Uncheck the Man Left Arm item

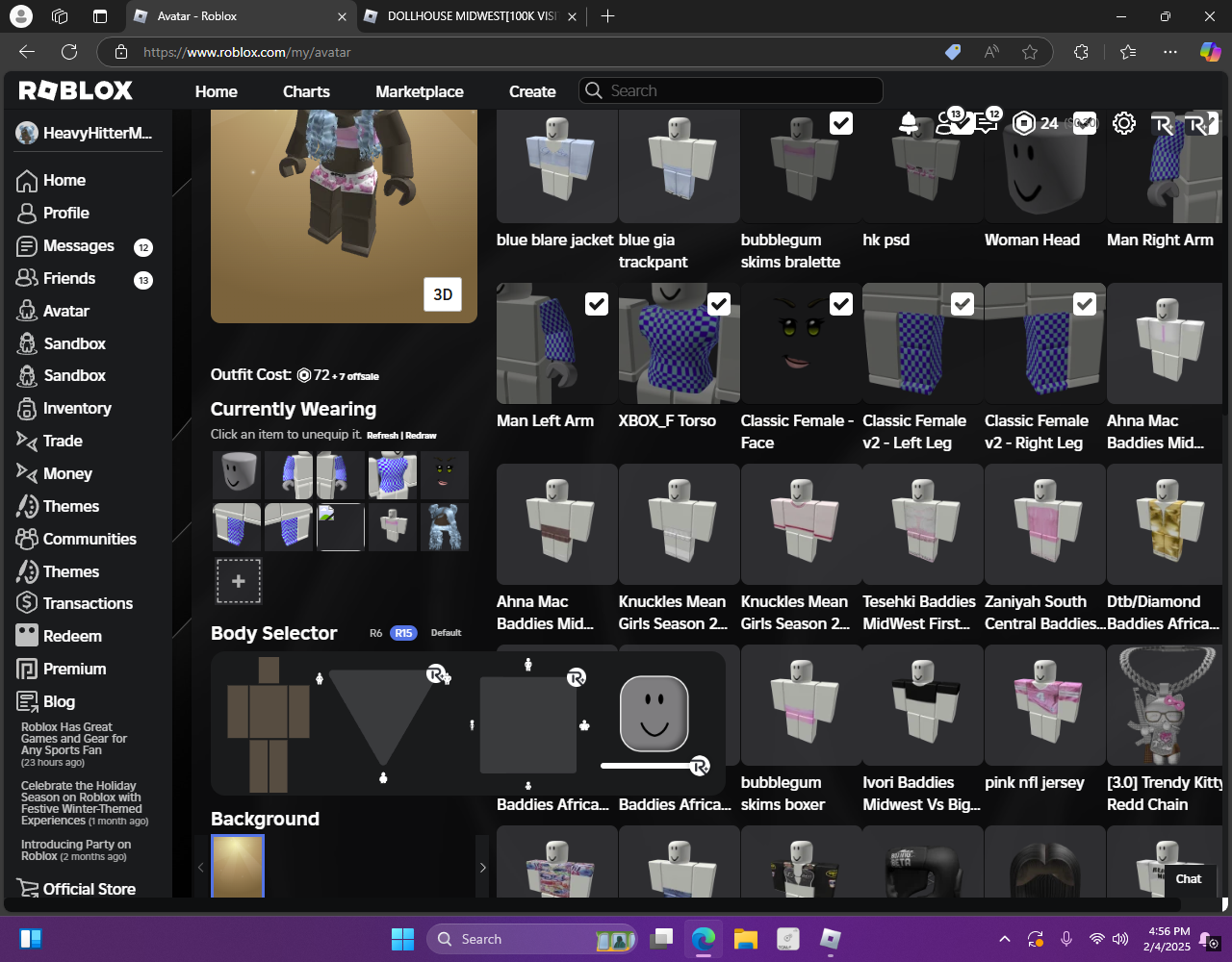click(597, 304)
